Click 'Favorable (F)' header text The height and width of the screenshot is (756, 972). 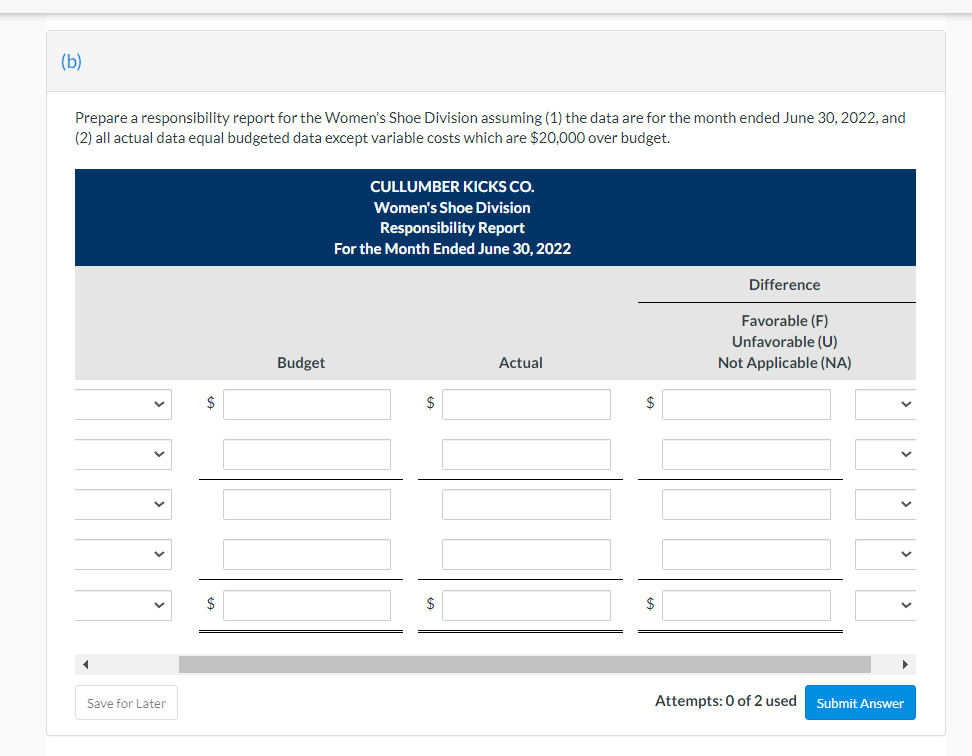click(x=784, y=320)
